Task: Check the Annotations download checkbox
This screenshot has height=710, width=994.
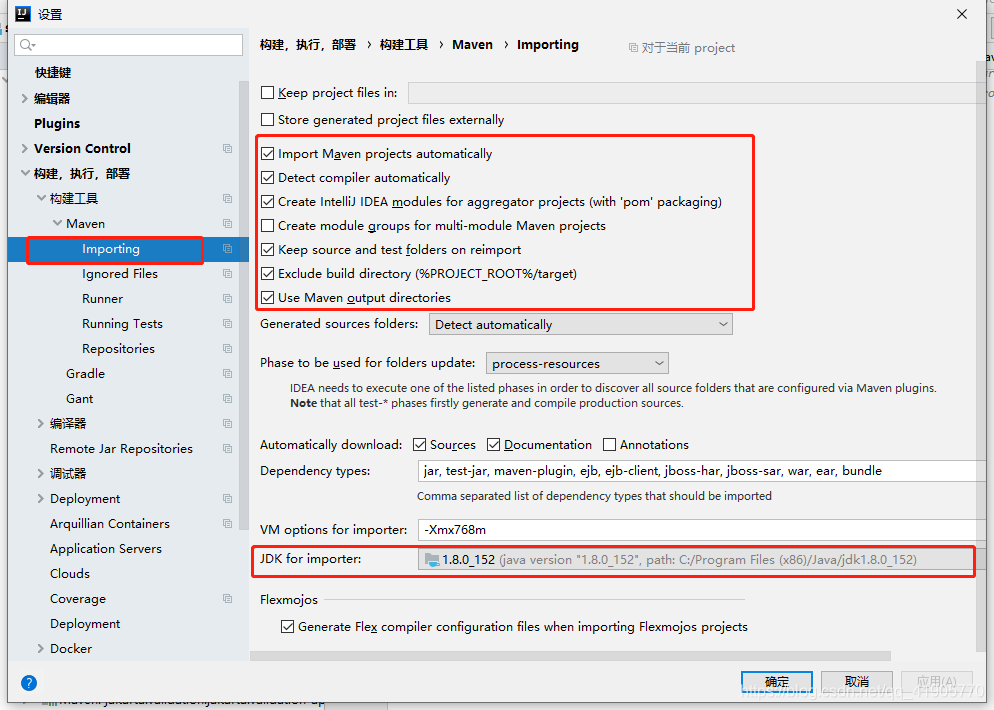Action: pyautogui.click(x=608, y=444)
